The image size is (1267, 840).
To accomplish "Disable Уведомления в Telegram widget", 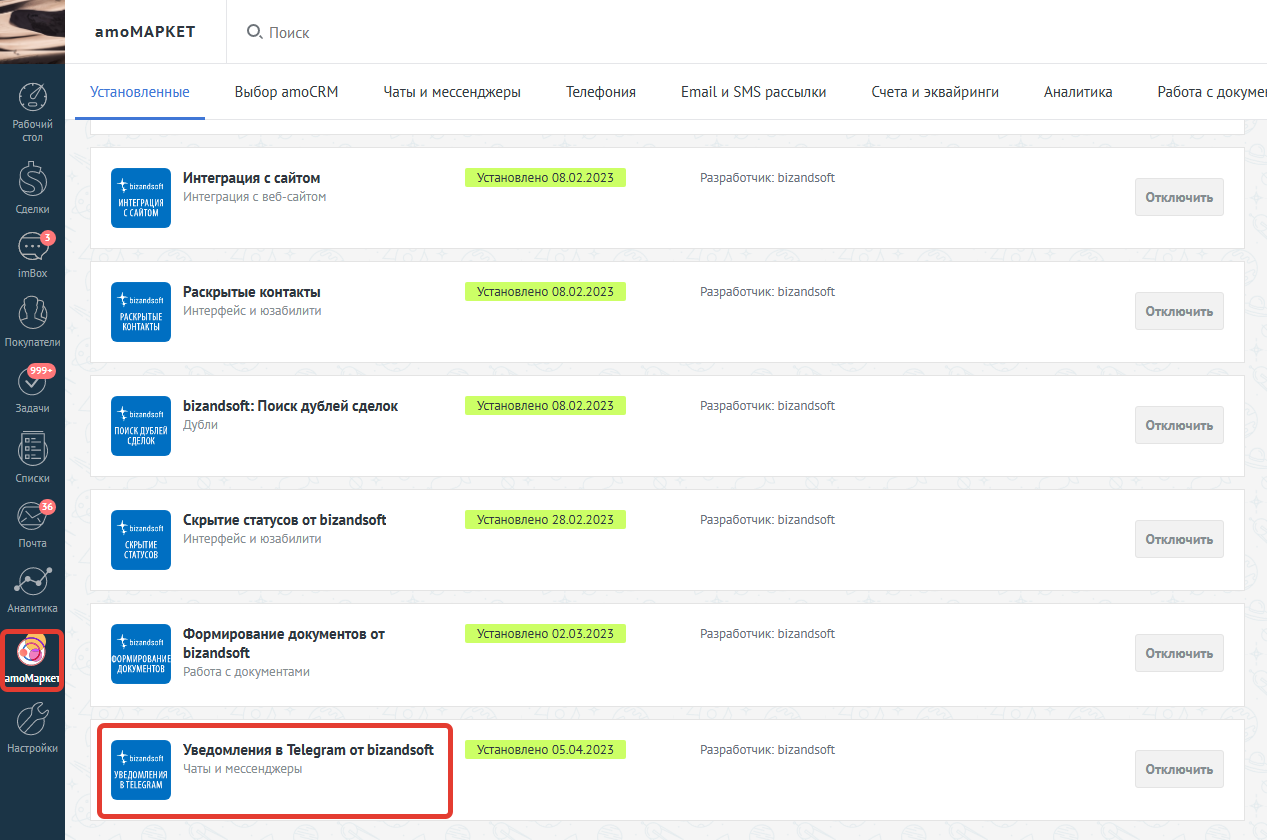I will [1179, 769].
